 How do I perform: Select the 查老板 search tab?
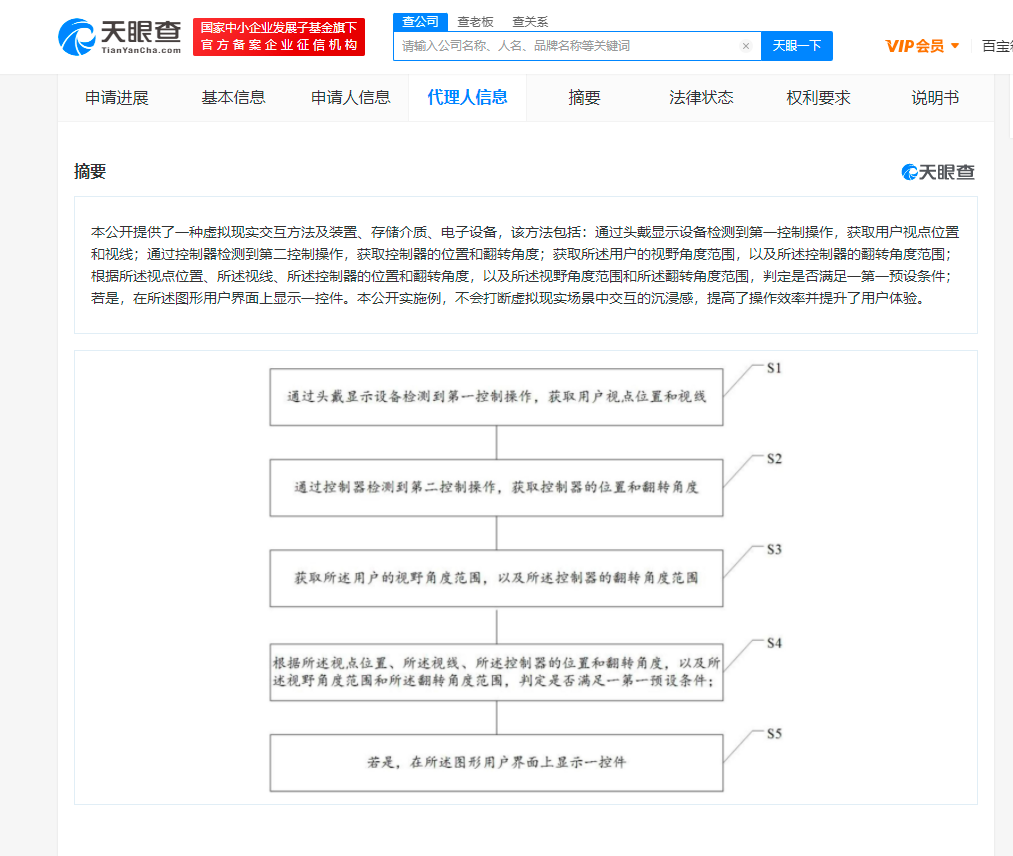(x=475, y=22)
